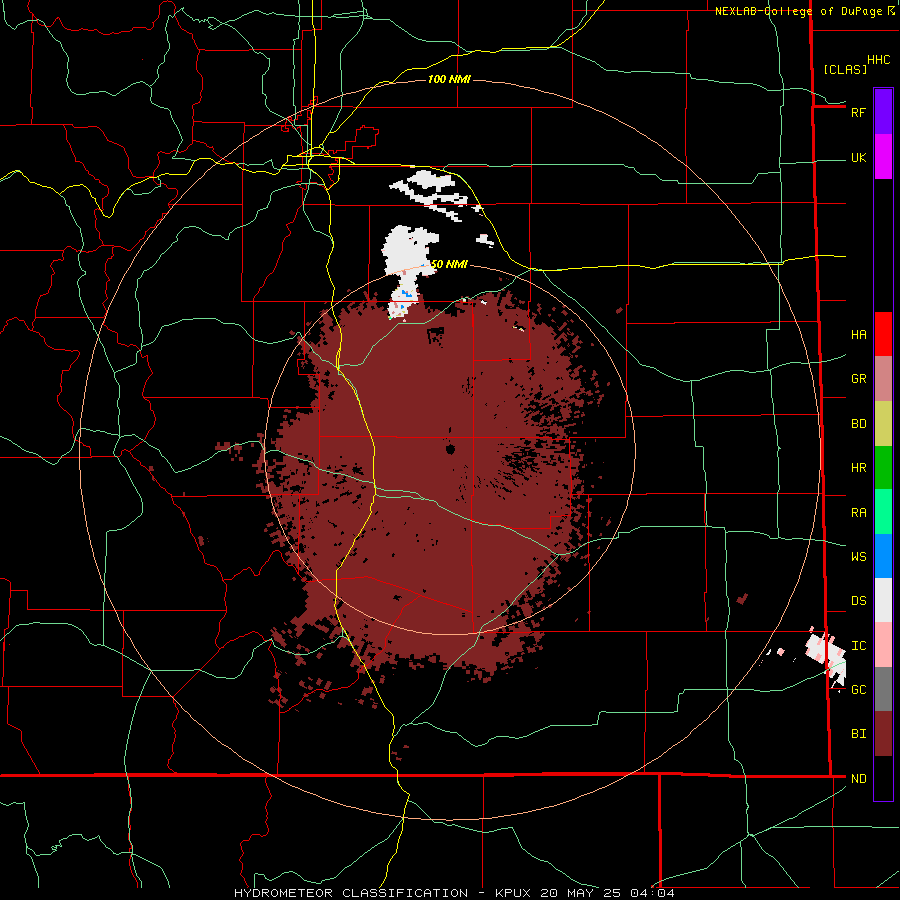The width and height of the screenshot is (900, 900).
Task: Click the white pink echo at right map edge
Action: (x=827, y=657)
